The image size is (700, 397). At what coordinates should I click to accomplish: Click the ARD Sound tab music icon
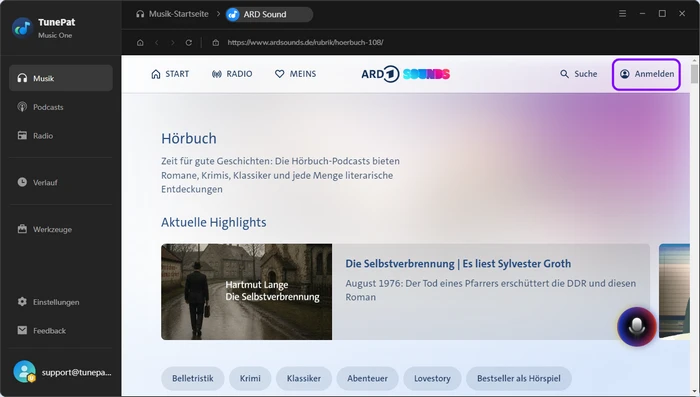click(233, 14)
